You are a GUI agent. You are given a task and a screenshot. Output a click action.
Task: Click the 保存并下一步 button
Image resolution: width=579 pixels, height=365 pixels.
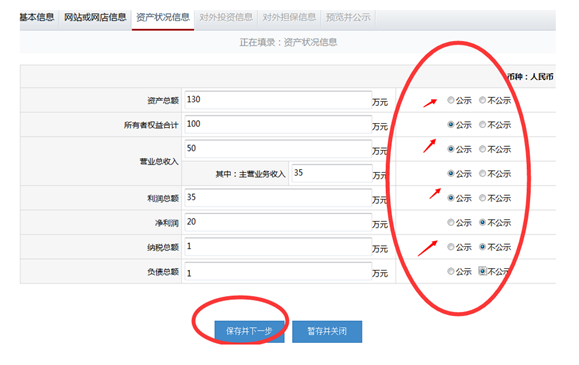pyautogui.click(x=249, y=331)
